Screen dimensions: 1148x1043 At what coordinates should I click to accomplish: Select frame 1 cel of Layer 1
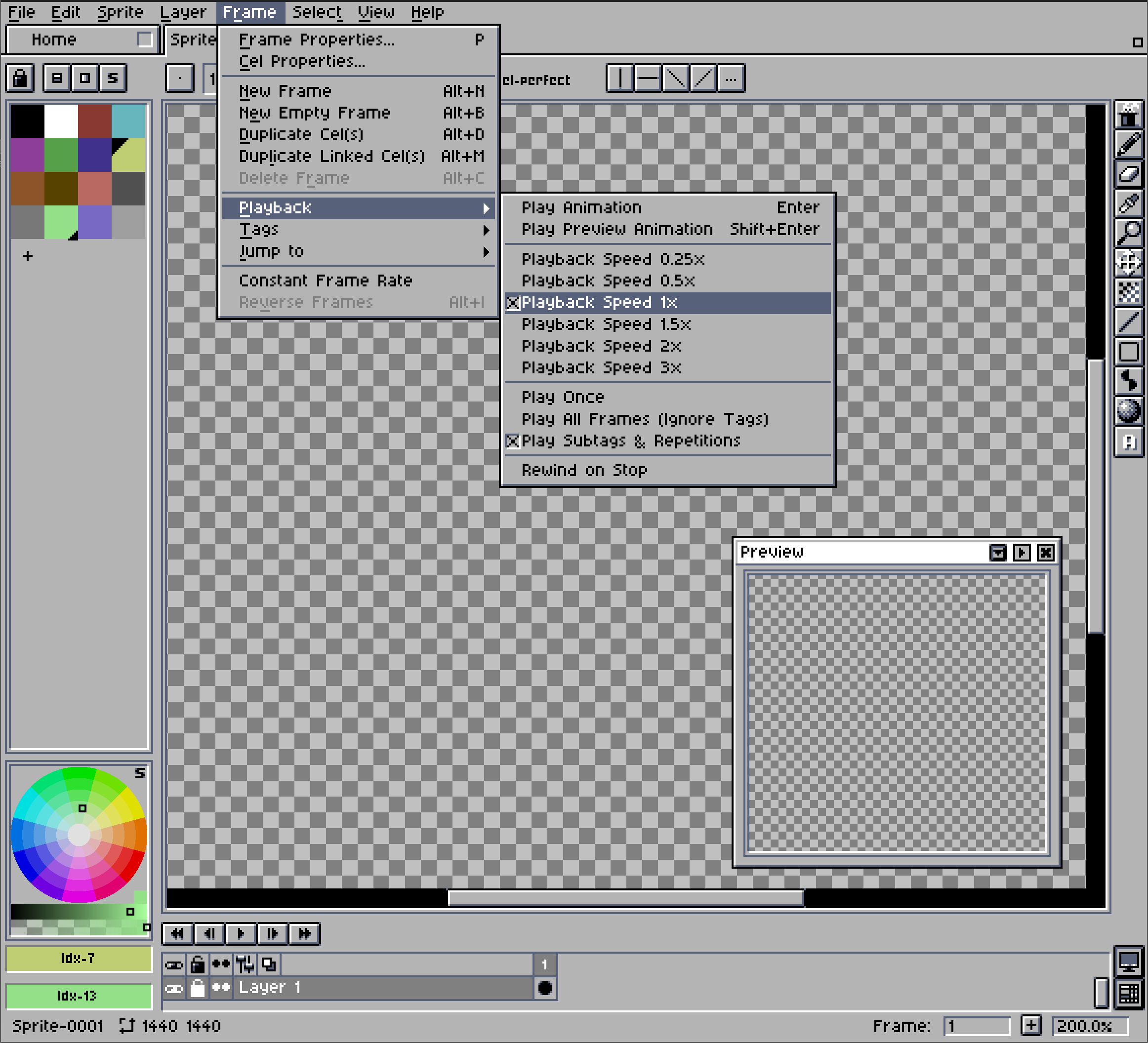coord(545,988)
